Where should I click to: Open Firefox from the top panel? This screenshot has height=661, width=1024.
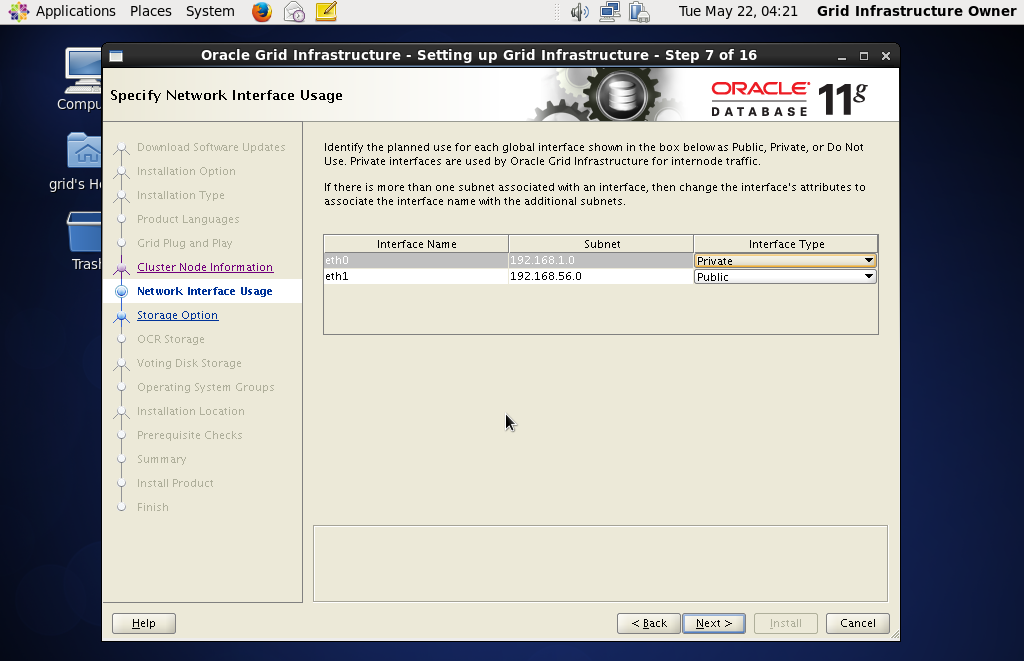coord(260,12)
